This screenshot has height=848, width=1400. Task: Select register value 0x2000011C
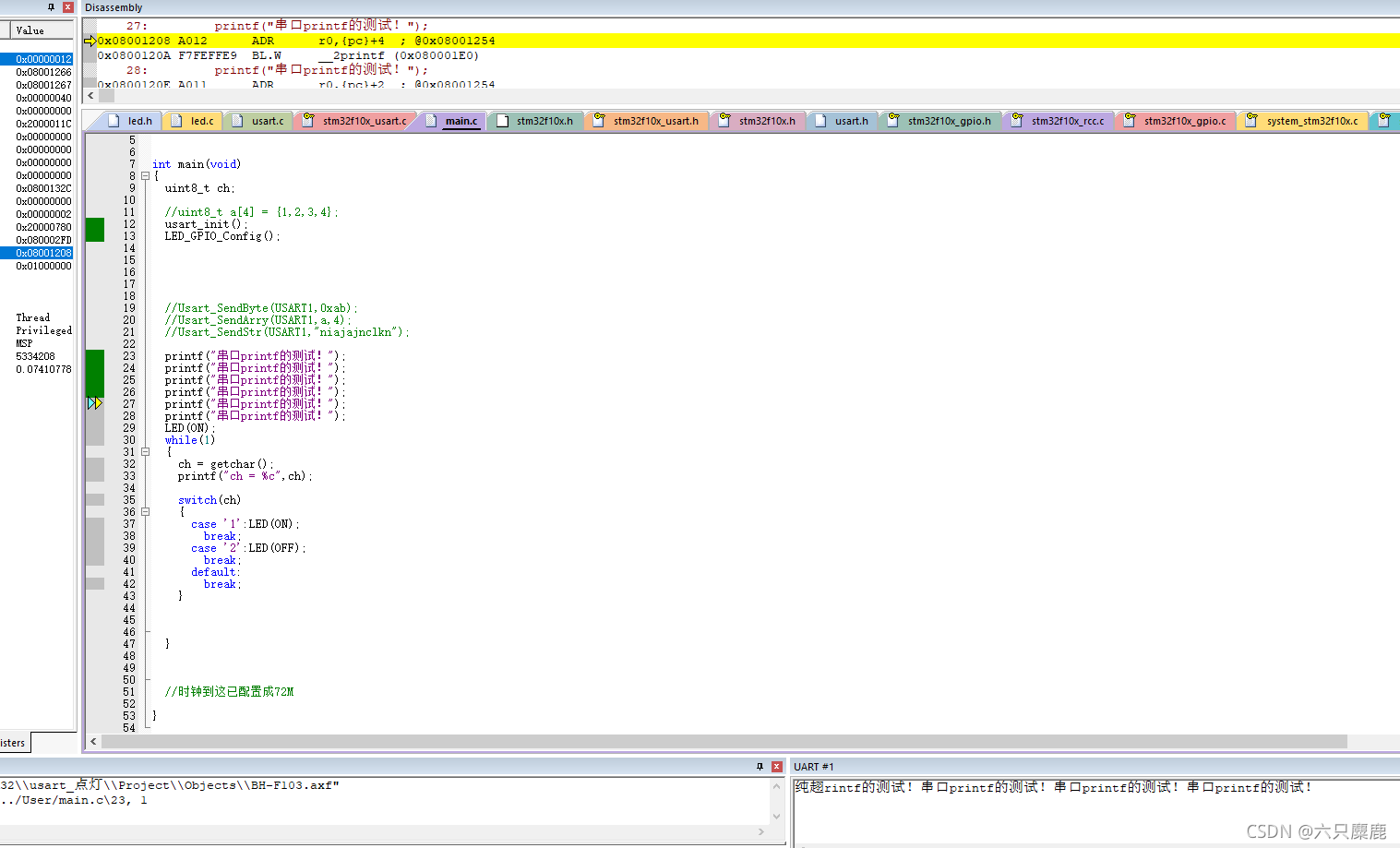tap(43, 124)
